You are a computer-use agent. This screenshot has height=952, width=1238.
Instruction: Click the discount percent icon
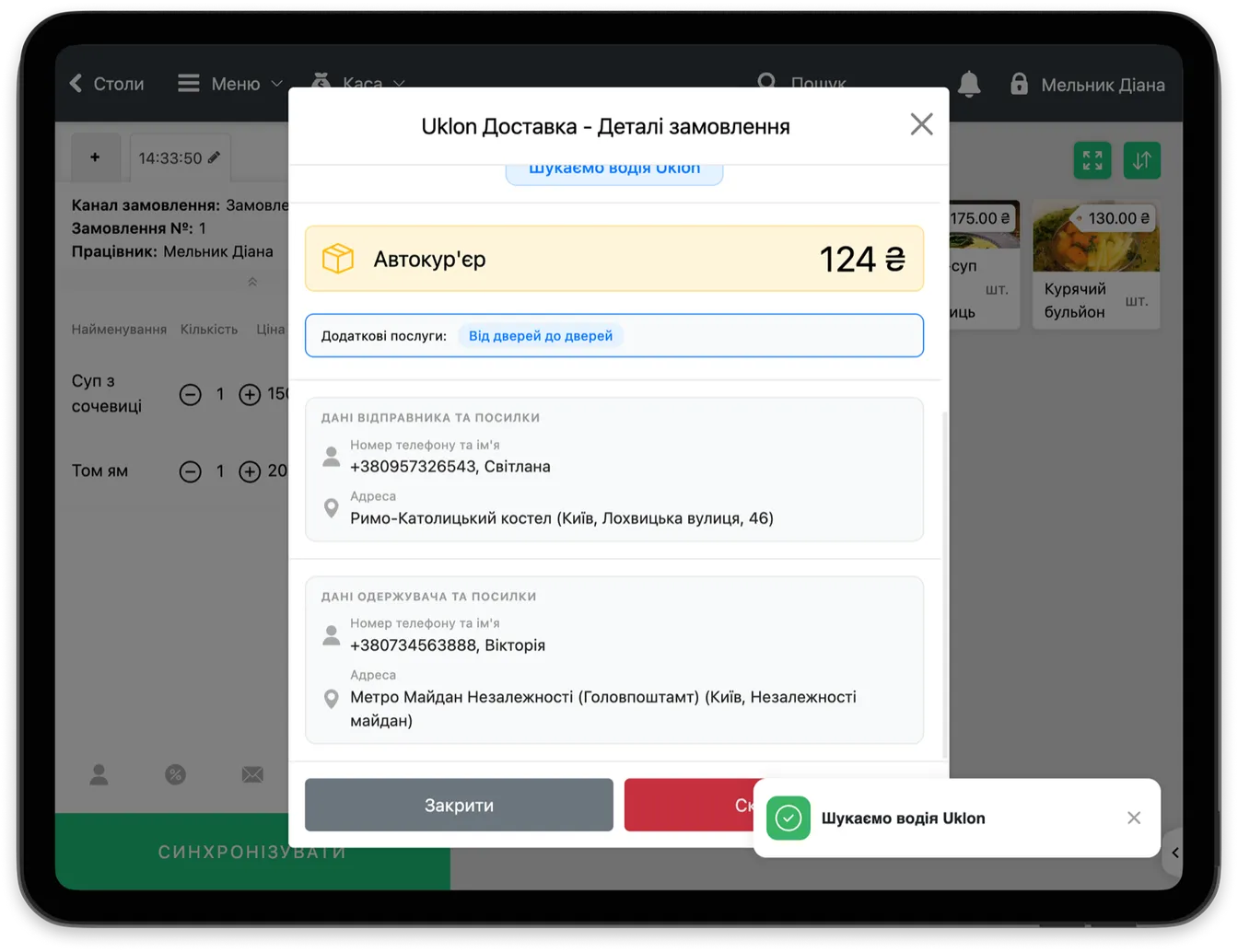pyautogui.click(x=175, y=775)
